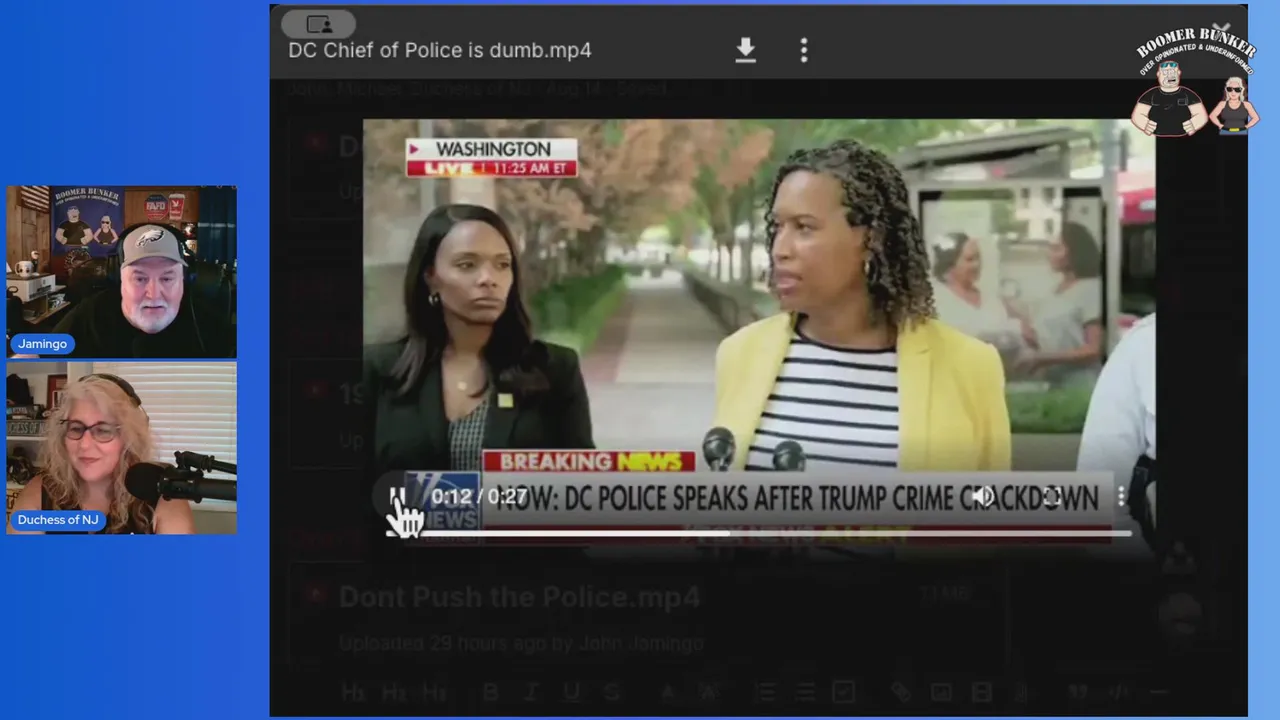Insert a link from the background toolbar
The width and height of the screenshot is (1280, 720).
point(900,692)
